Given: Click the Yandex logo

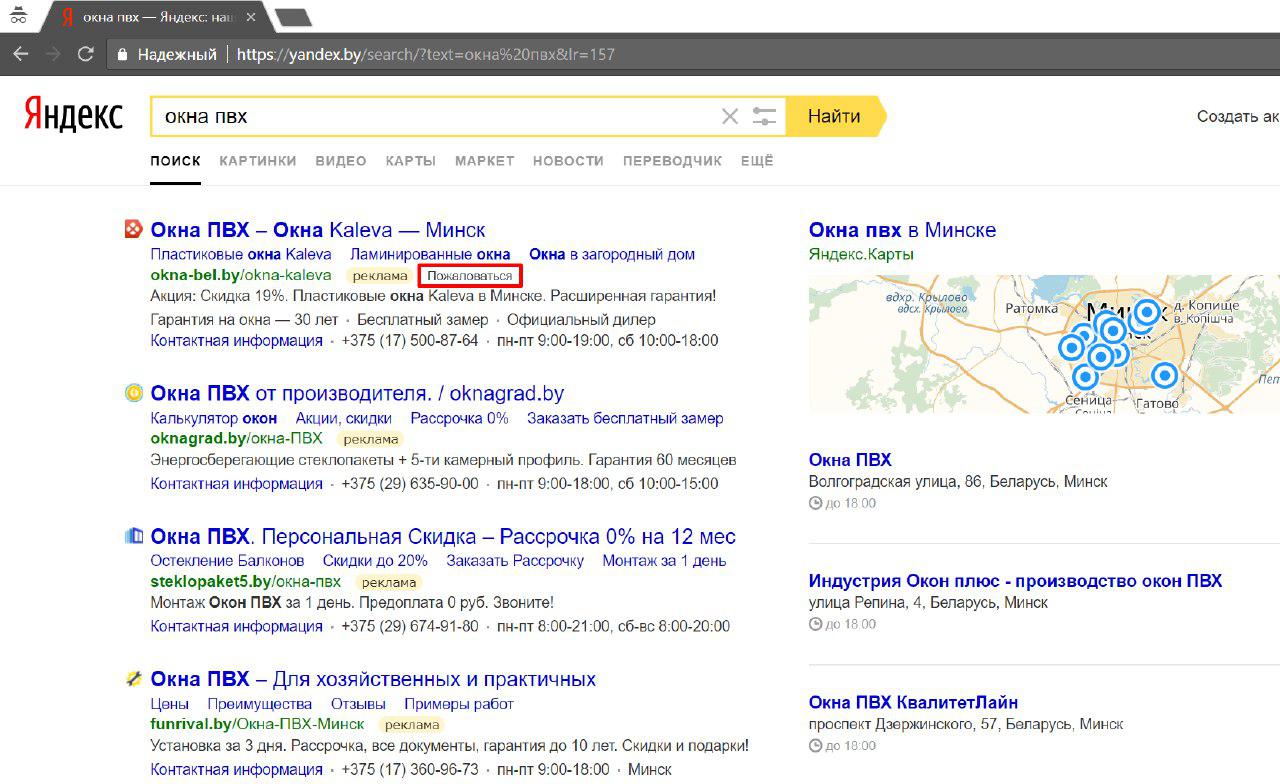Looking at the screenshot, I should click(x=73, y=115).
